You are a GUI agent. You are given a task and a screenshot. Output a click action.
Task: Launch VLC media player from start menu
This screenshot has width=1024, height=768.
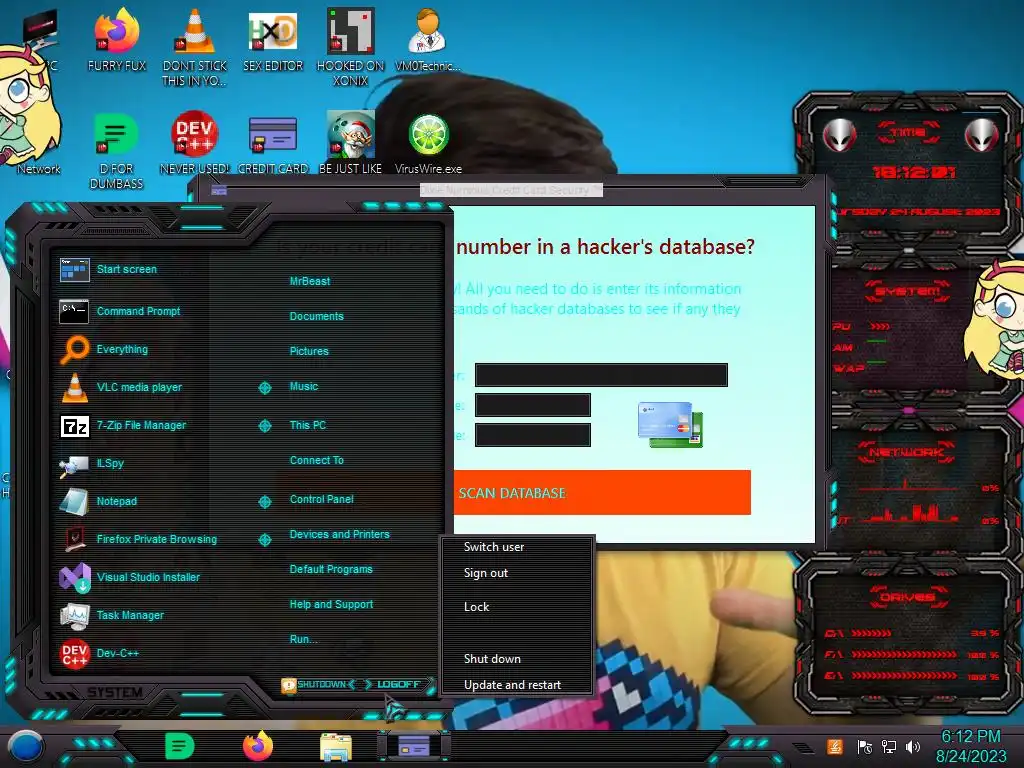(121, 387)
